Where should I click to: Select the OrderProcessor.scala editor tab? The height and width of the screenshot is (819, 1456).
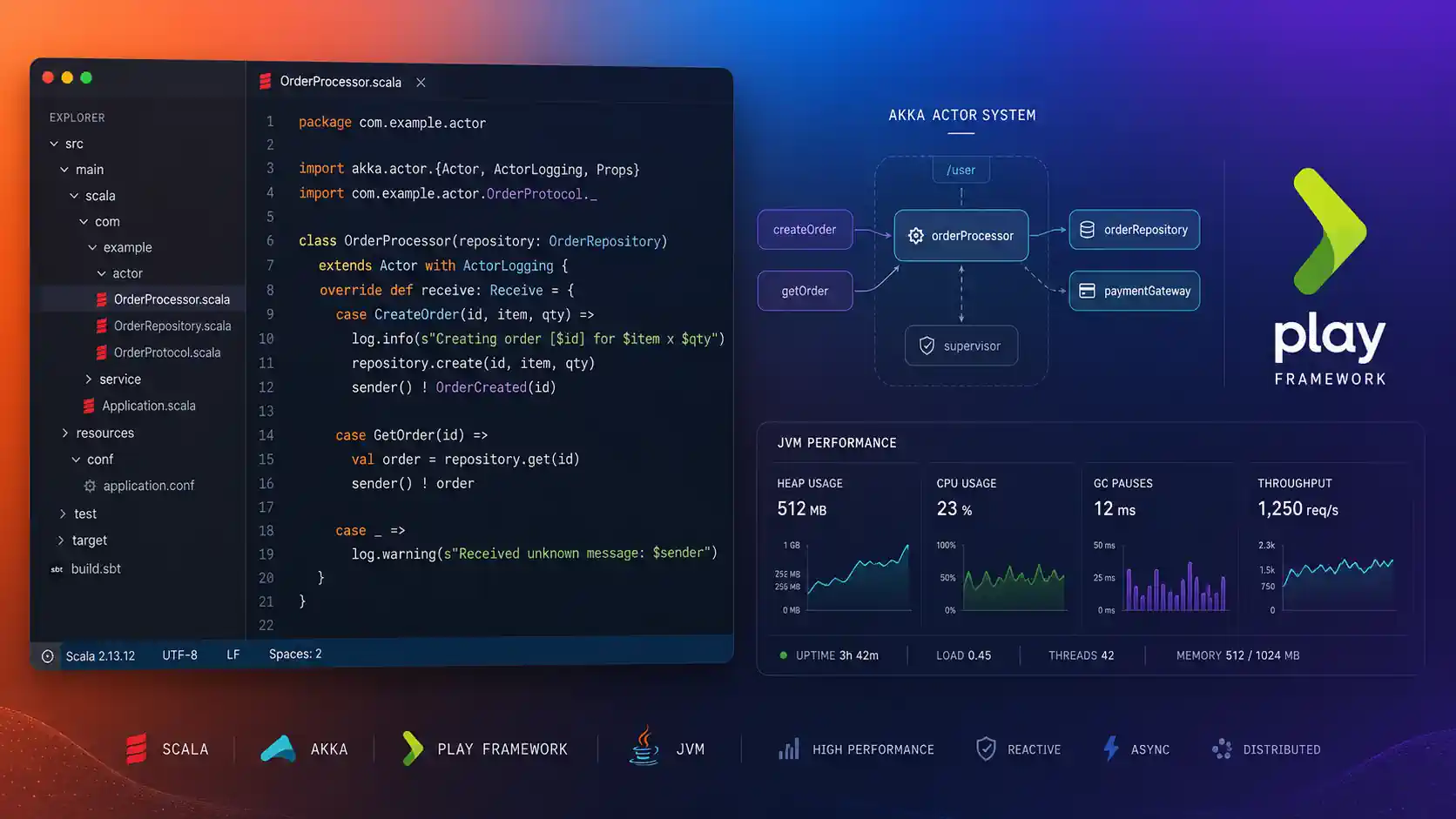[x=340, y=82]
